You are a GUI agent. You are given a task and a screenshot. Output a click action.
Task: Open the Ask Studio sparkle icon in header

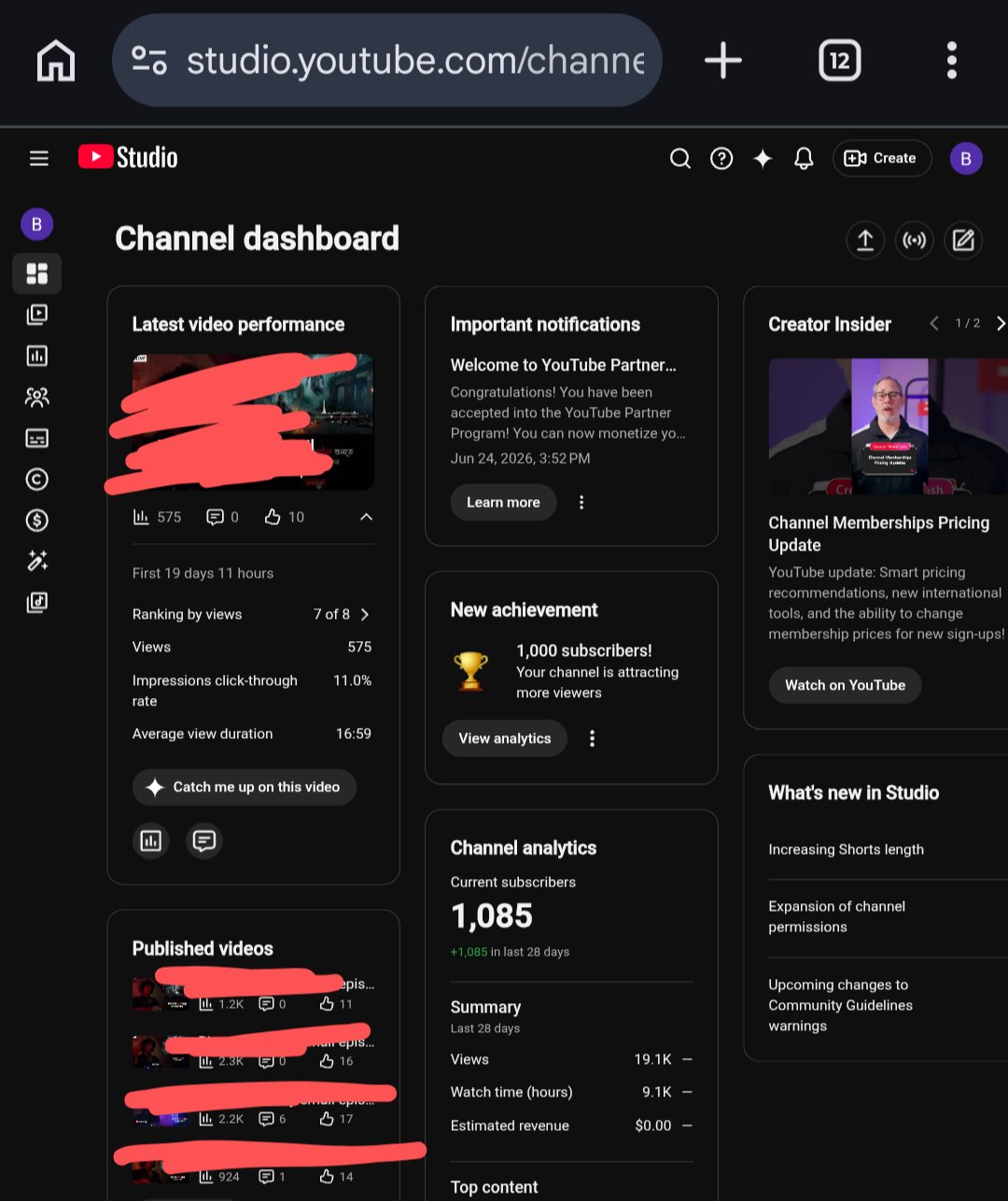click(x=763, y=159)
